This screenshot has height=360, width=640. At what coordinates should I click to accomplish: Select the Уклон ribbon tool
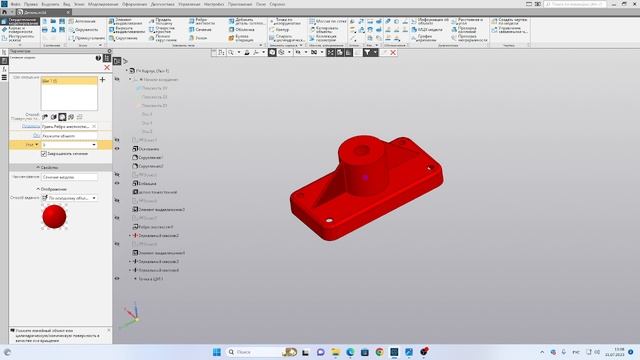pos(198,38)
